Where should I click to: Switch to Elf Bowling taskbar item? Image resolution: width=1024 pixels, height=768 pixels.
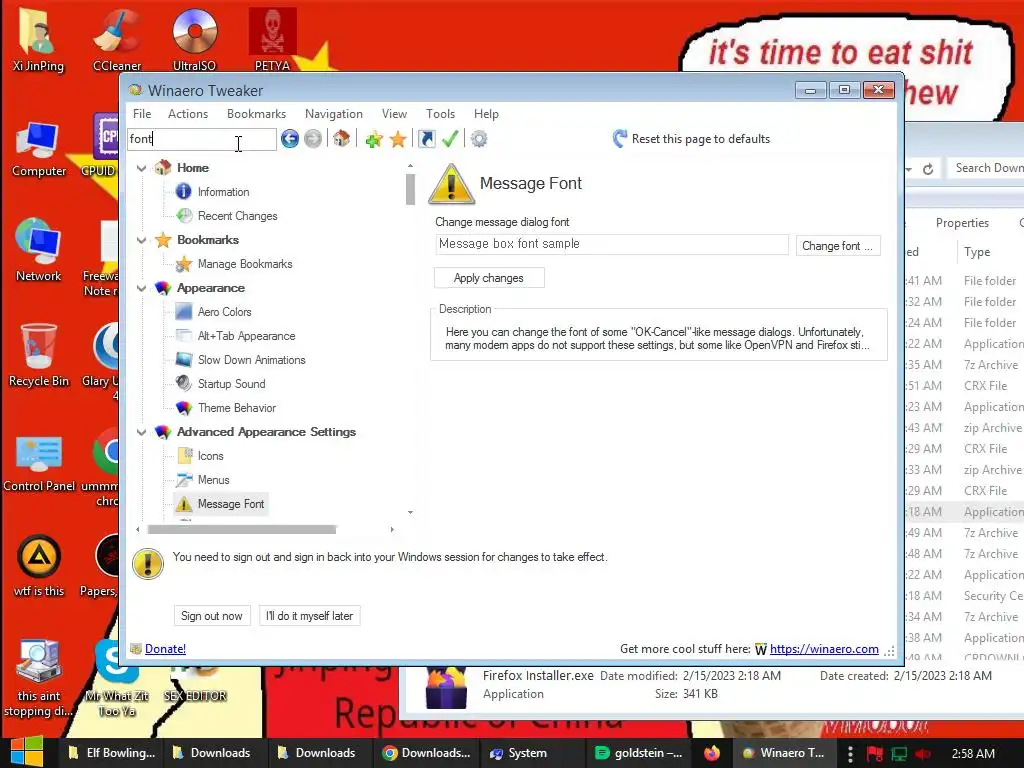(112, 752)
